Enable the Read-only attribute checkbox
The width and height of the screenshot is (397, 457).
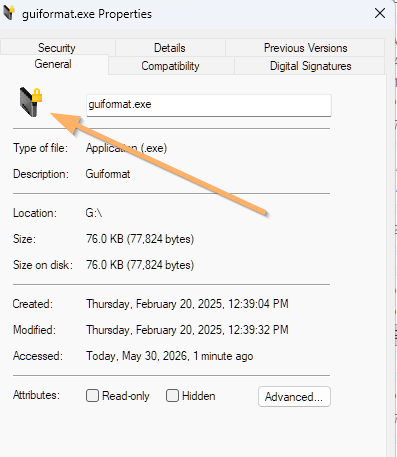point(92,396)
